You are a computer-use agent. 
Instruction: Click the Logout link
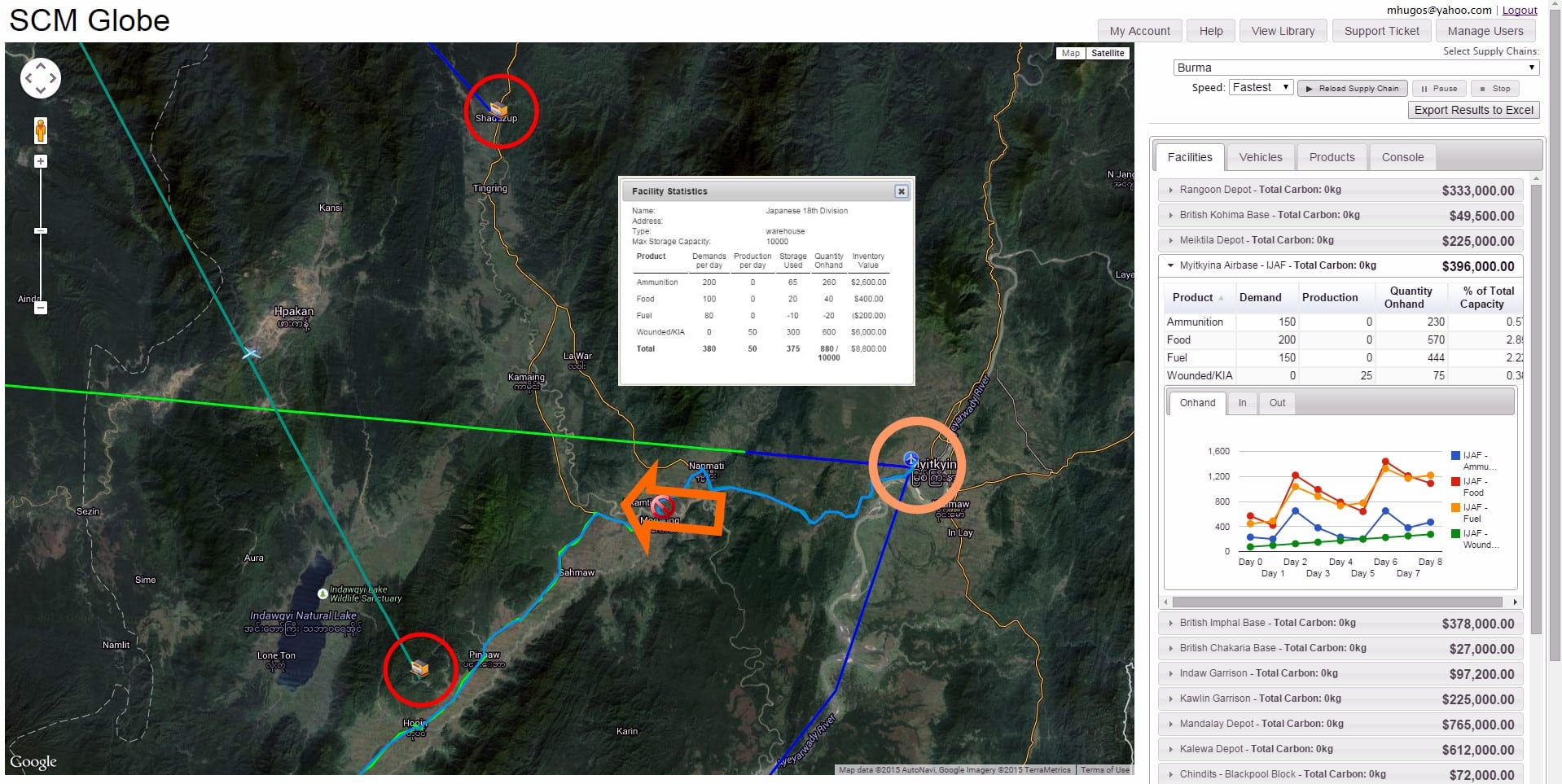1520,11
